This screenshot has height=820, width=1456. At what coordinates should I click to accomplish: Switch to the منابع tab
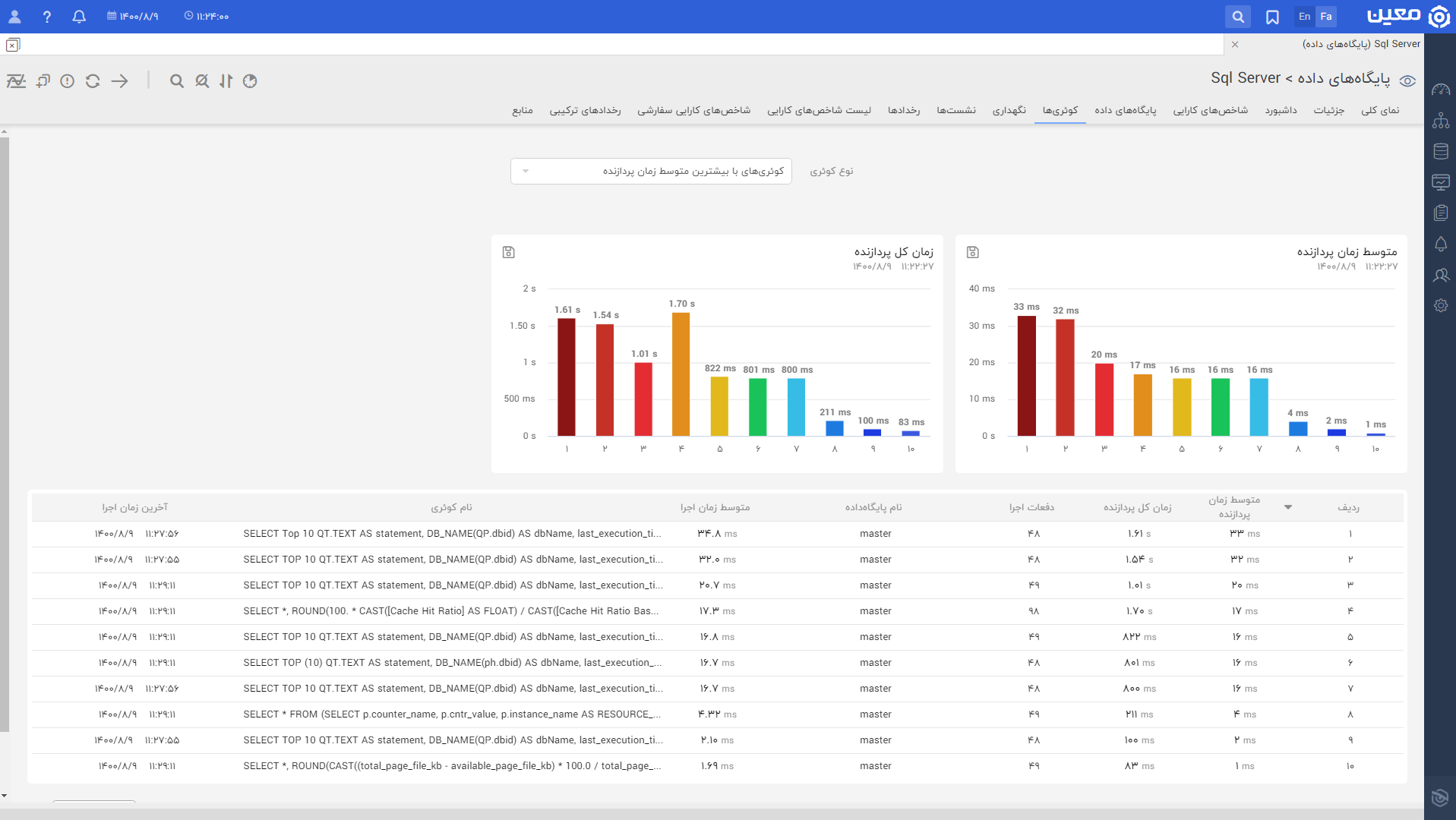(x=523, y=111)
